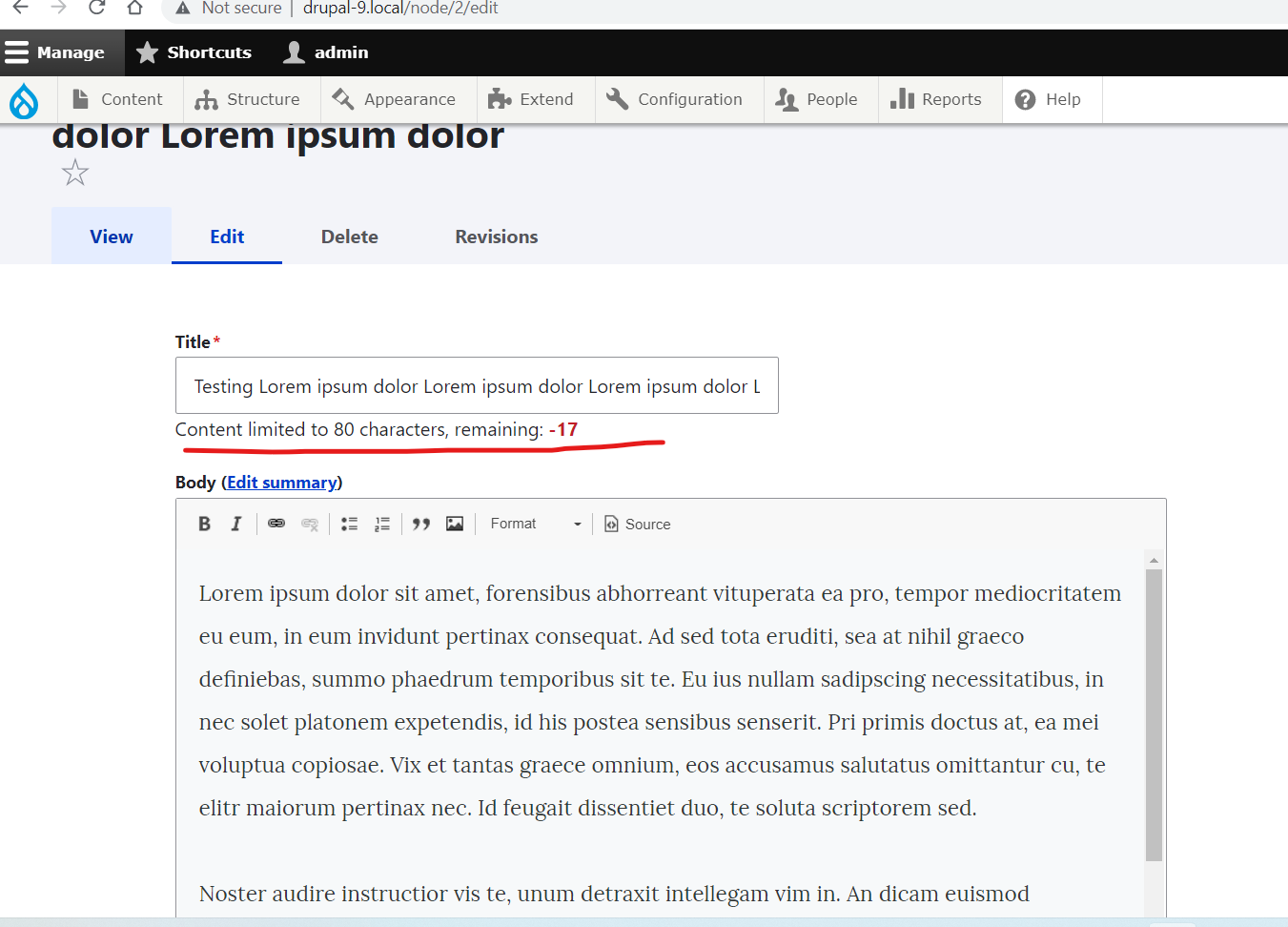Toggle the numbered list
This screenshot has height=927, width=1288.
tap(381, 523)
